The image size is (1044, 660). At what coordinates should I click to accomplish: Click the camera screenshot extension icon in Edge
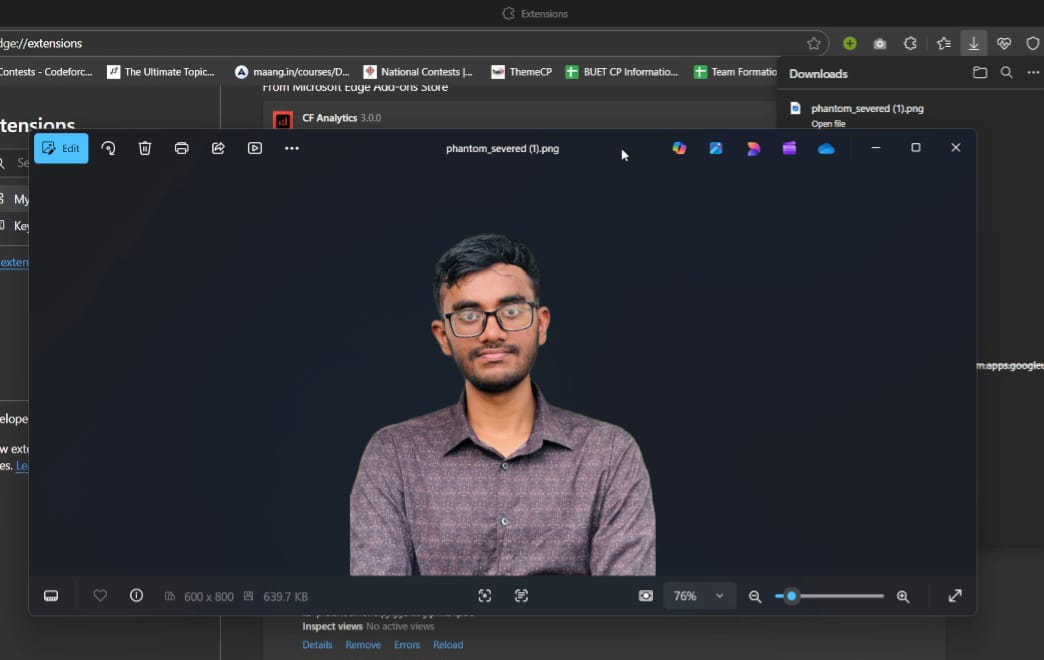click(880, 43)
